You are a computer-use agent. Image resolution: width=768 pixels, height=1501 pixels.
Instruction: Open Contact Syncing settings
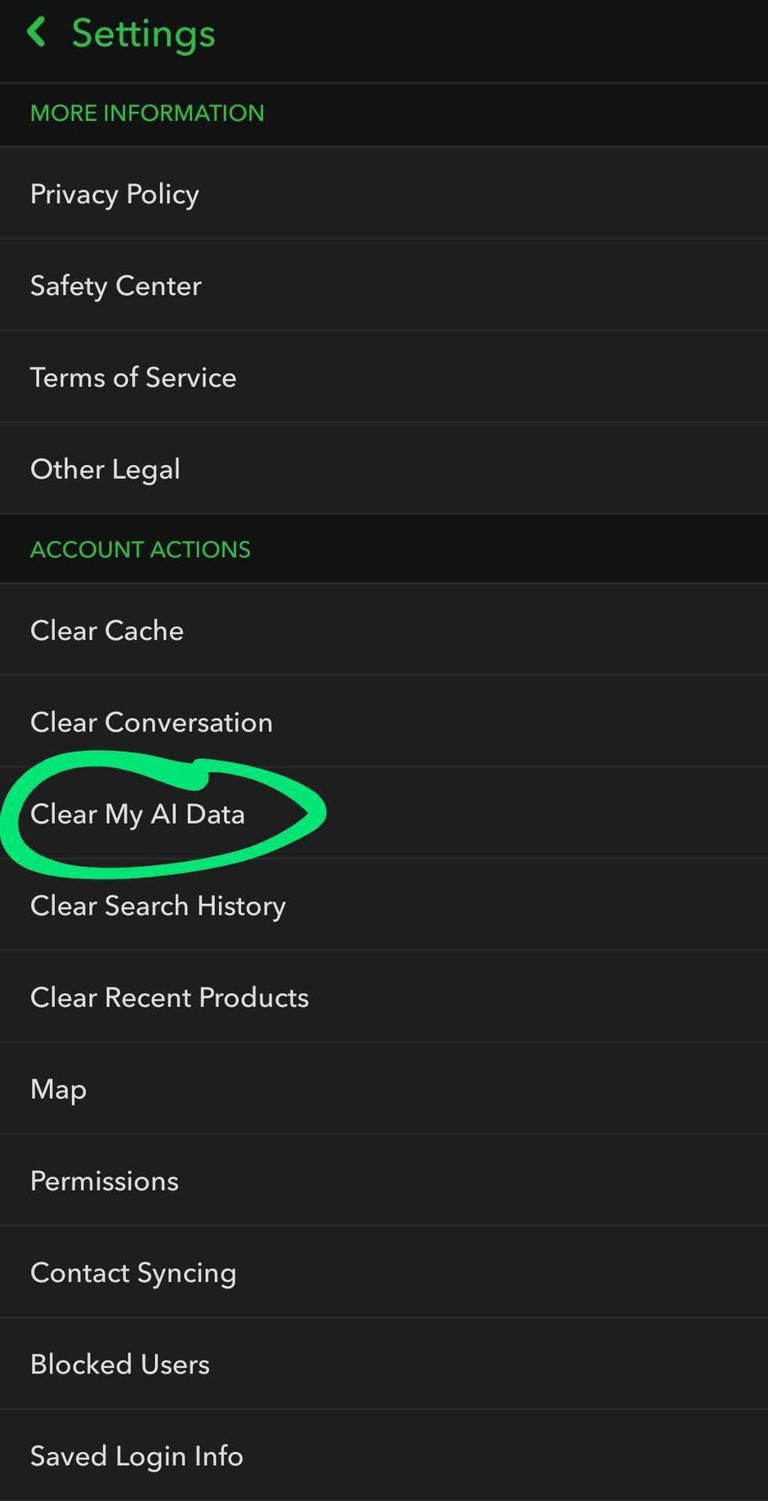pos(133,1272)
